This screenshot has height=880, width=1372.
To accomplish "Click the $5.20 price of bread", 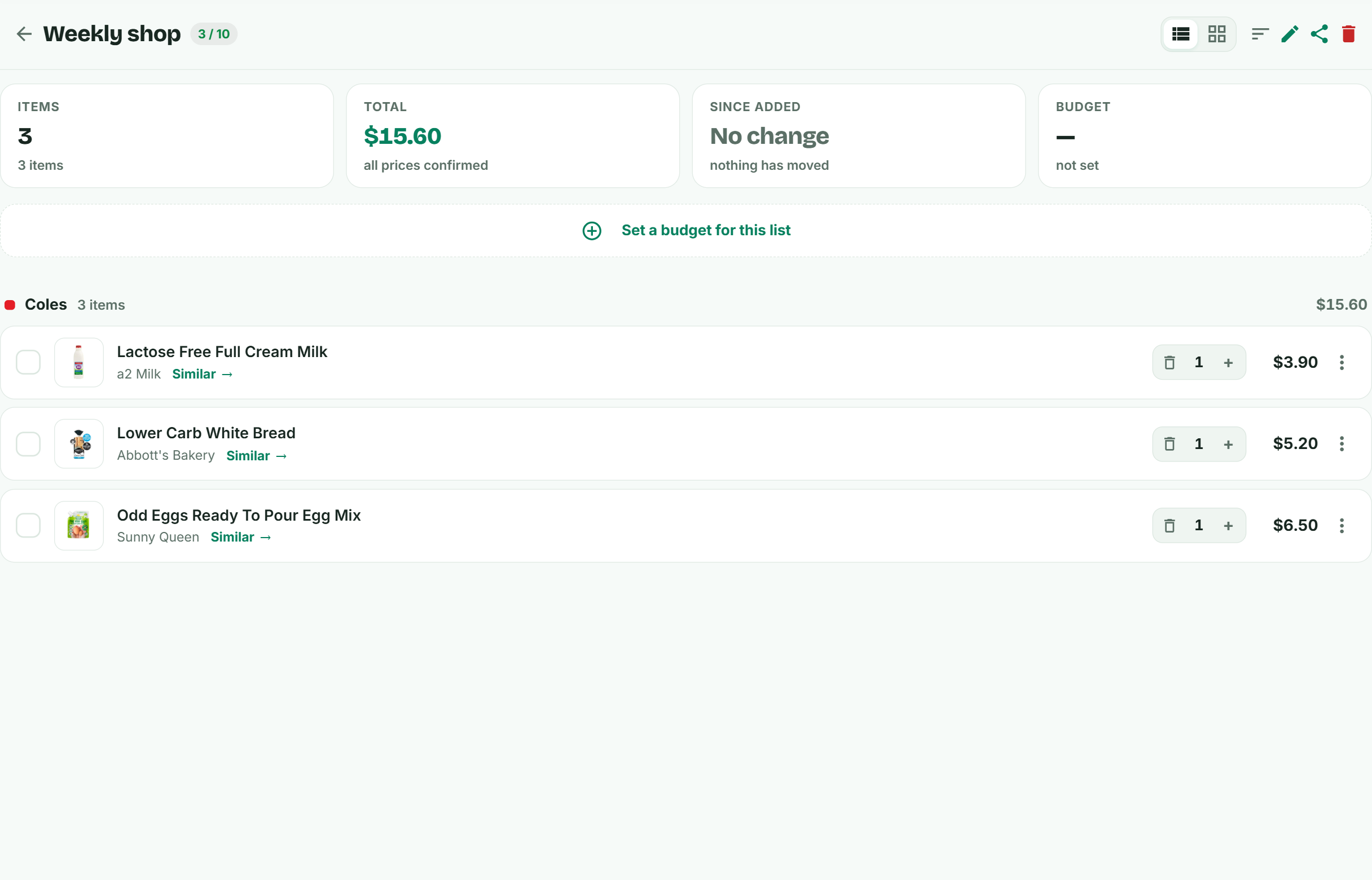I will tap(1295, 444).
